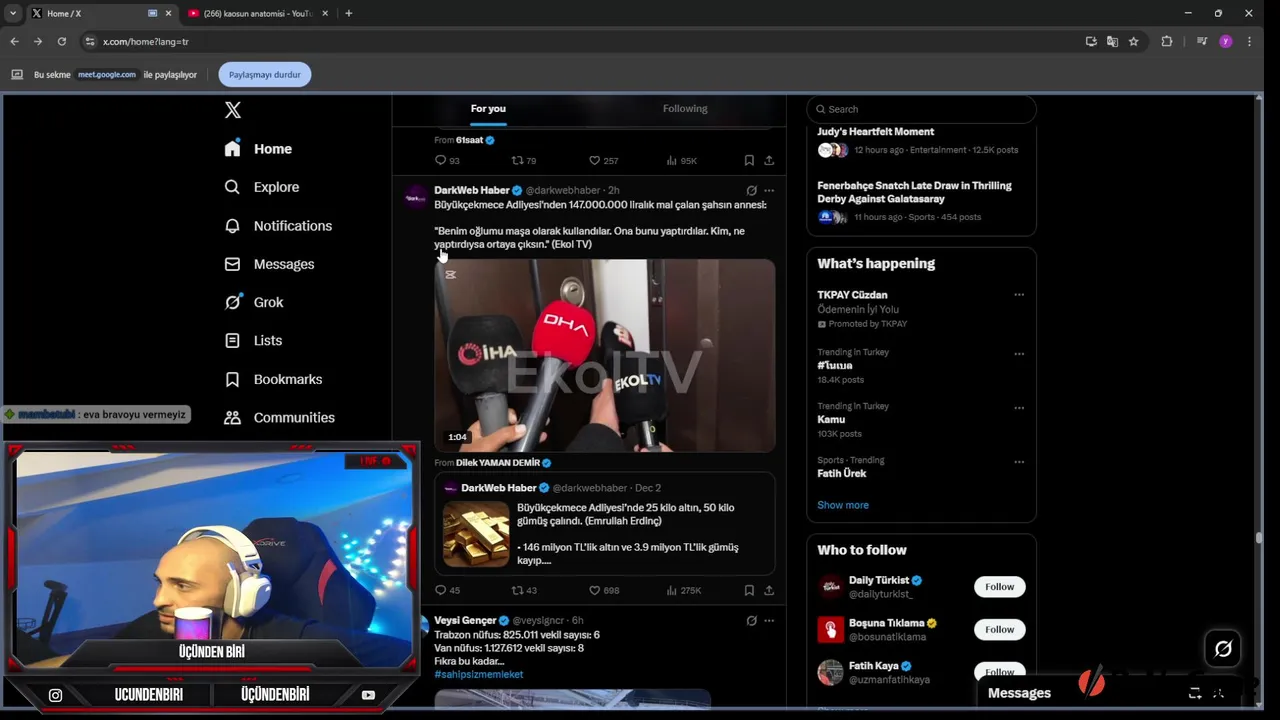
Task: Open Explore in the sidebar
Action: (x=262, y=187)
